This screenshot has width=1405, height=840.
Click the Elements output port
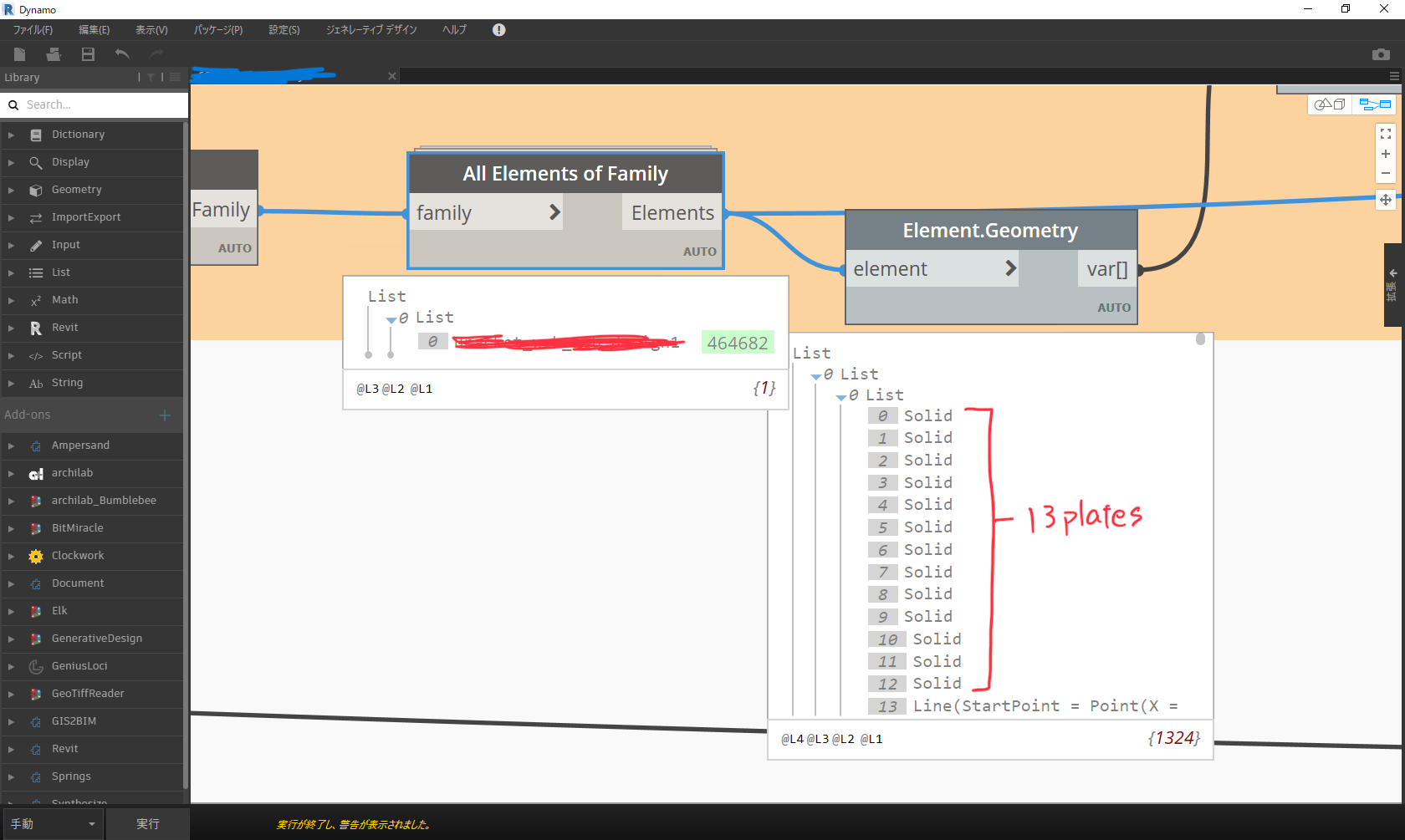(672, 212)
